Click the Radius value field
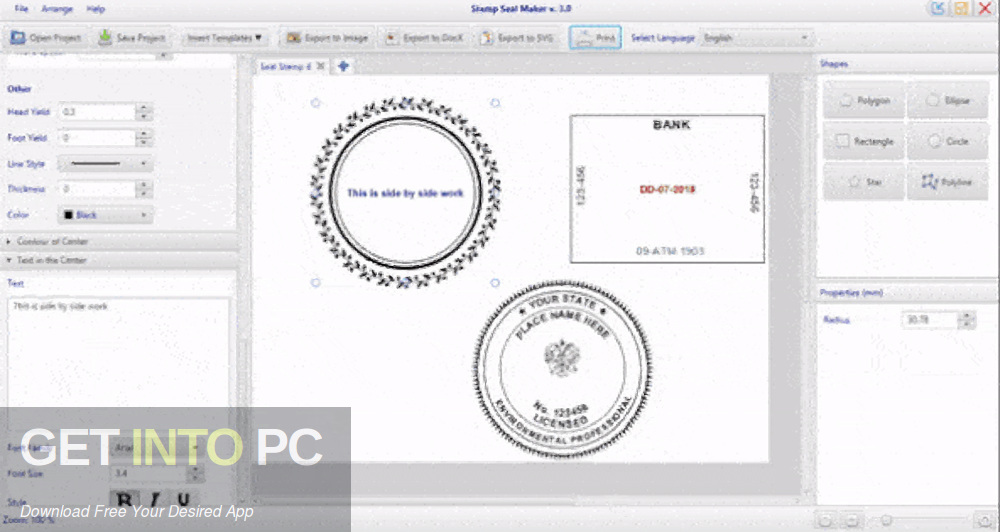This screenshot has height=532, width=1000. (930, 320)
